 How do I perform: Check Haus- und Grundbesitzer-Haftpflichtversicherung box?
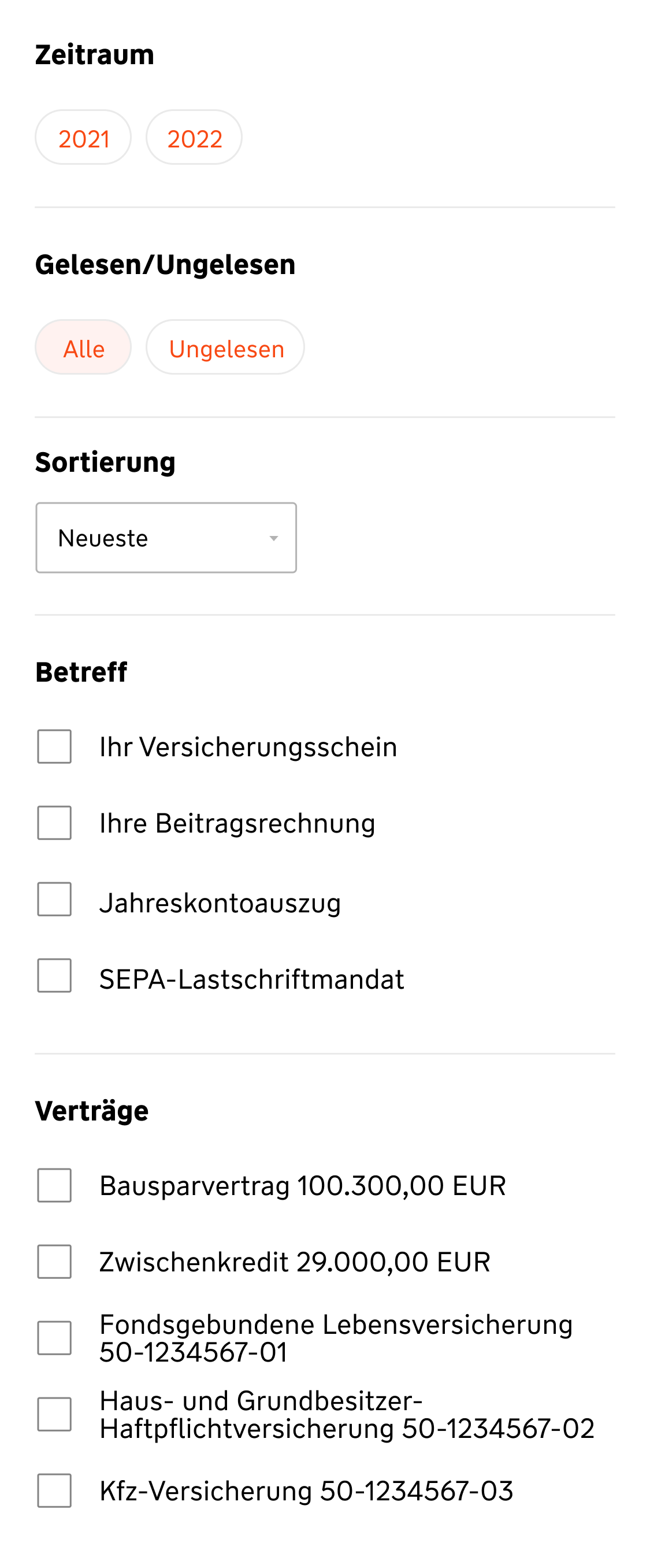pos(55,1414)
